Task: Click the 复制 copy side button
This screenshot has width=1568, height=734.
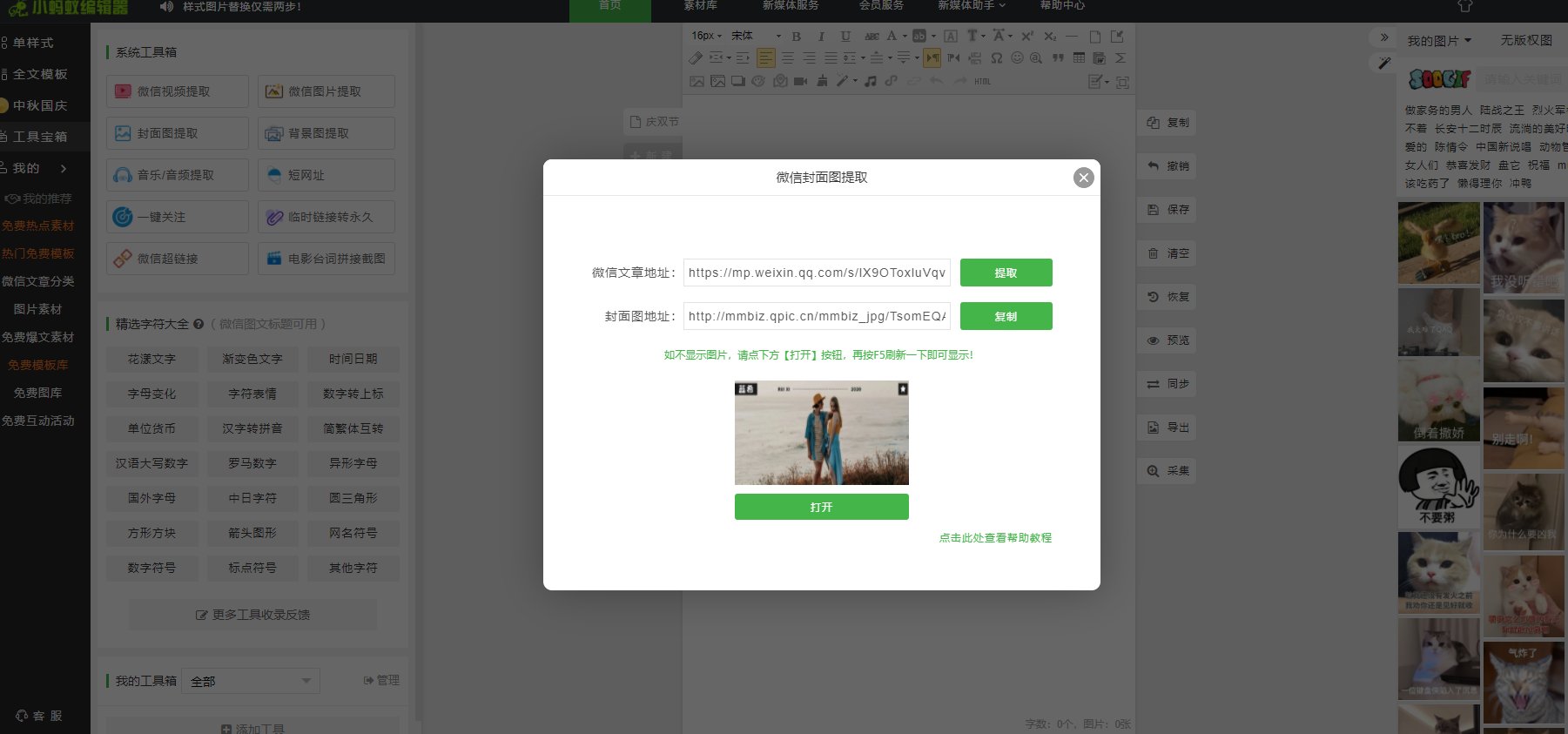Action: point(1167,123)
